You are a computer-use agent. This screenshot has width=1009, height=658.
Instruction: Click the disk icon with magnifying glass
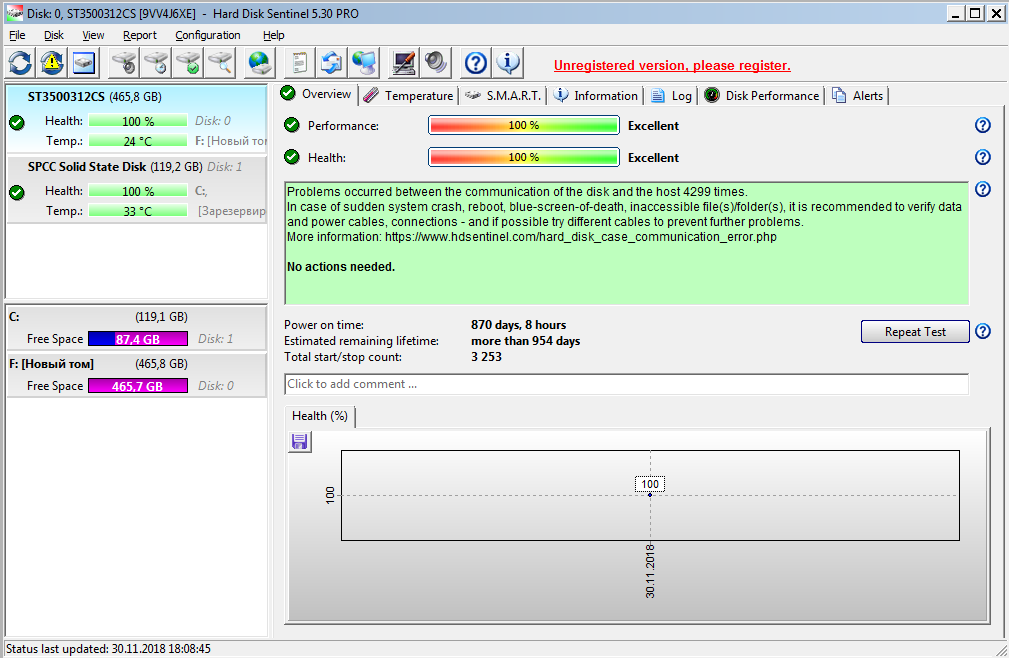(x=221, y=63)
